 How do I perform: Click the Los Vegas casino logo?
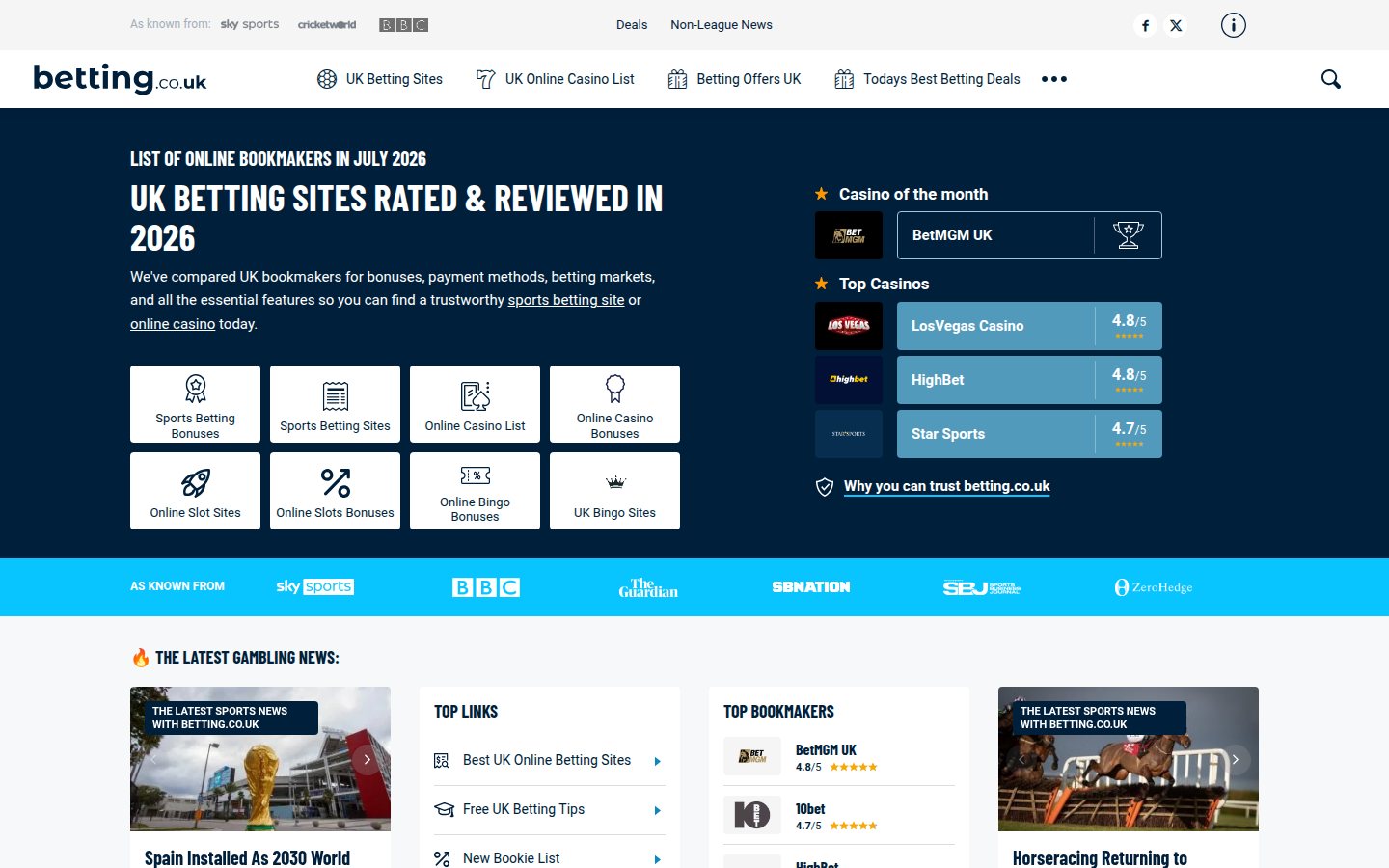(x=849, y=326)
